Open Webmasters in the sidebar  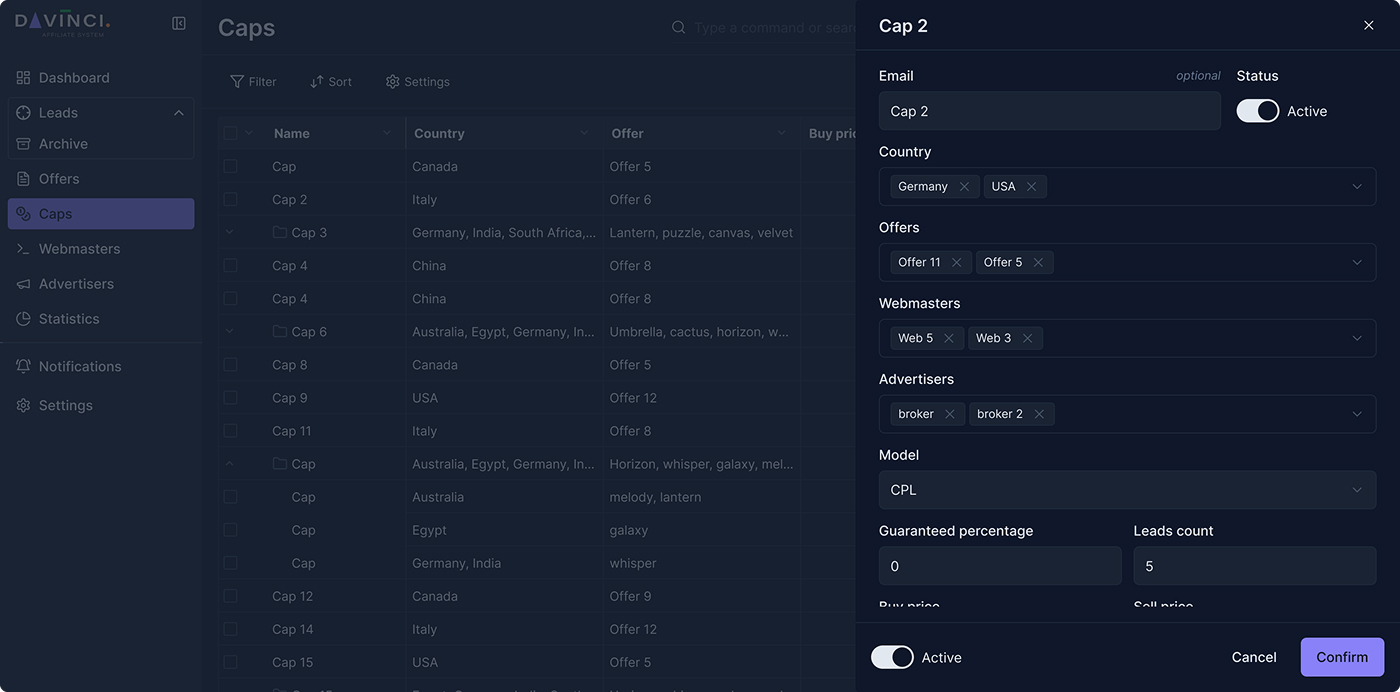pyautogui.click(x=79, y=249)
